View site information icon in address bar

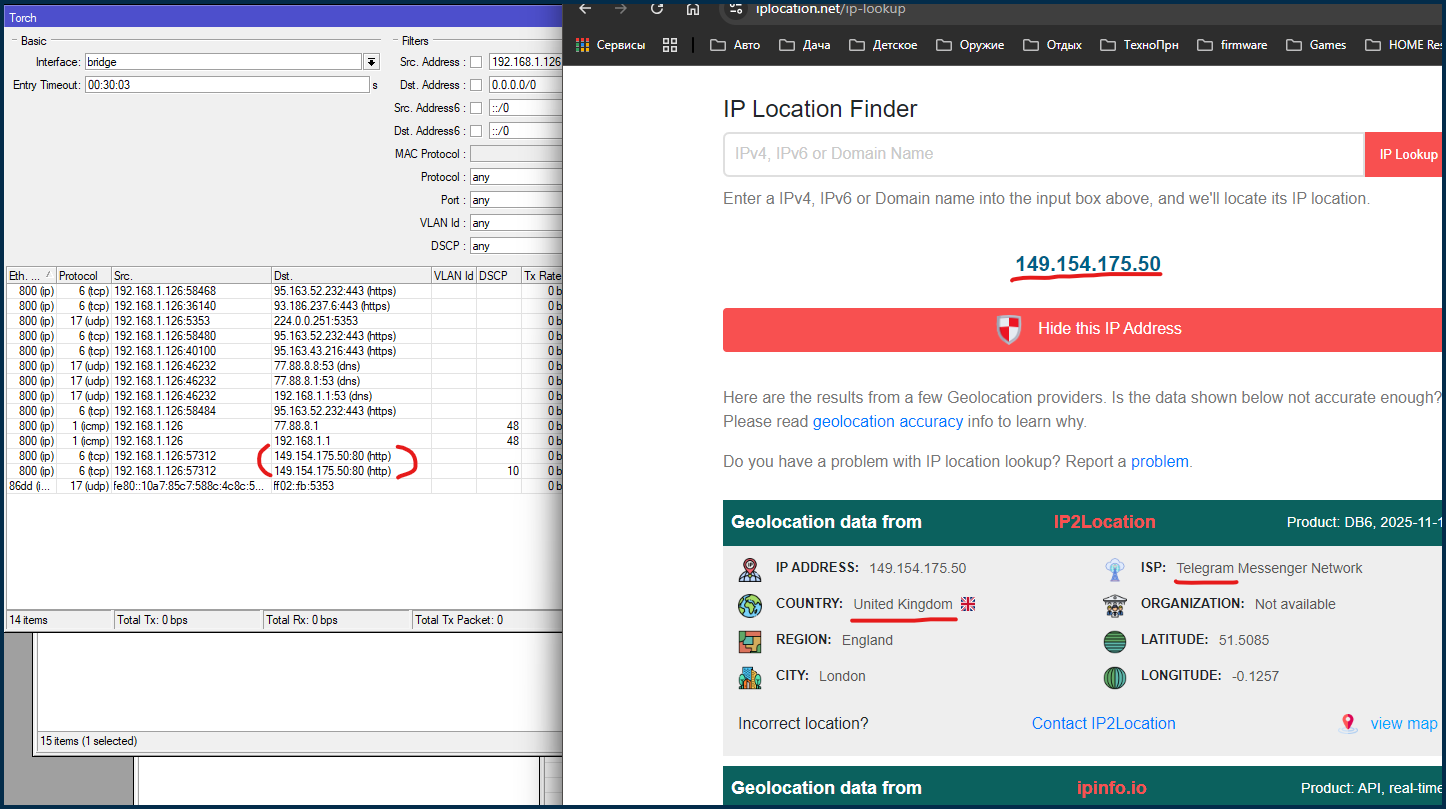tap(734, 8)
